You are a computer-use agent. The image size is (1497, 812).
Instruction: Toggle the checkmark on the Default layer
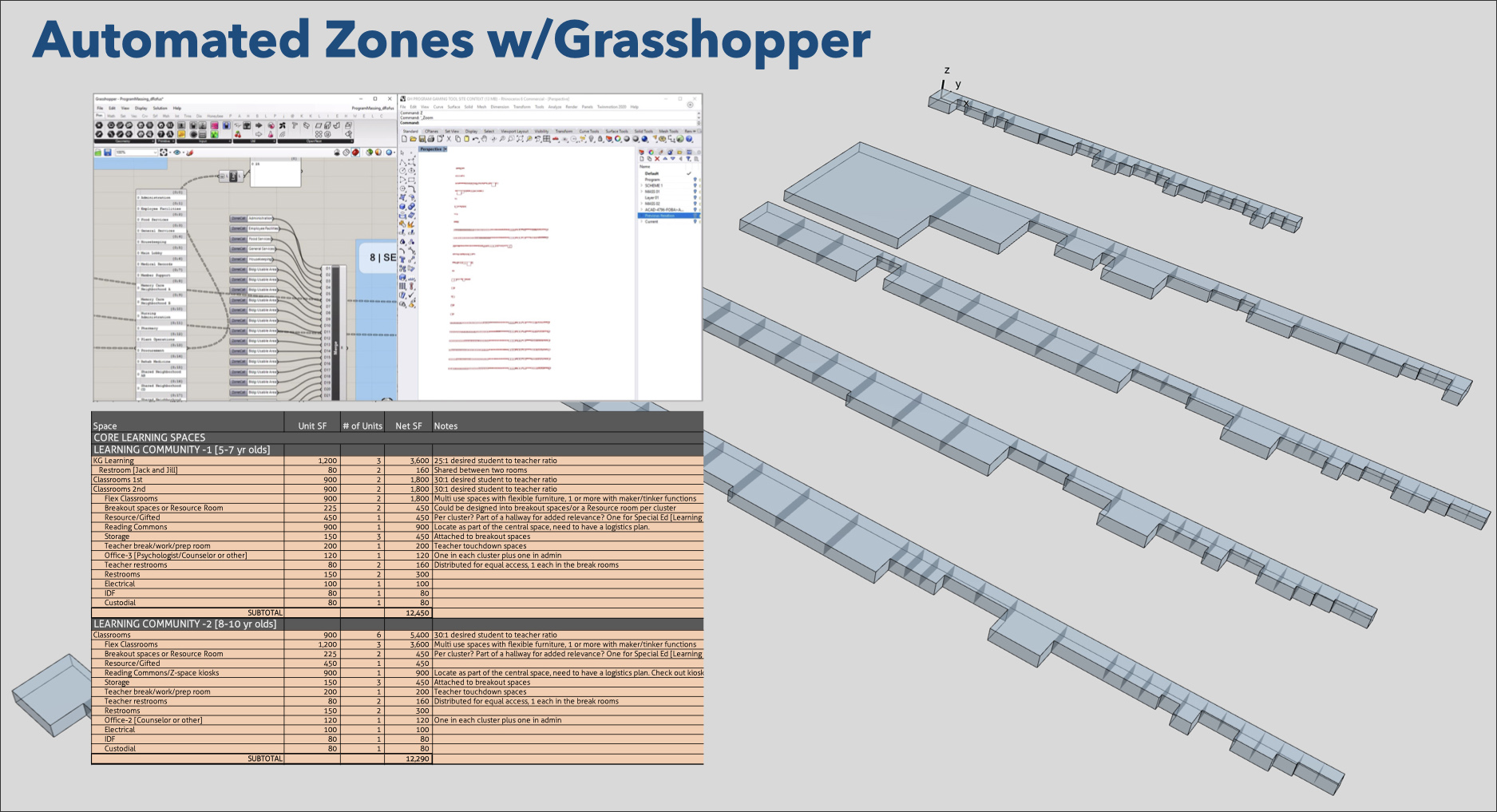689,173
